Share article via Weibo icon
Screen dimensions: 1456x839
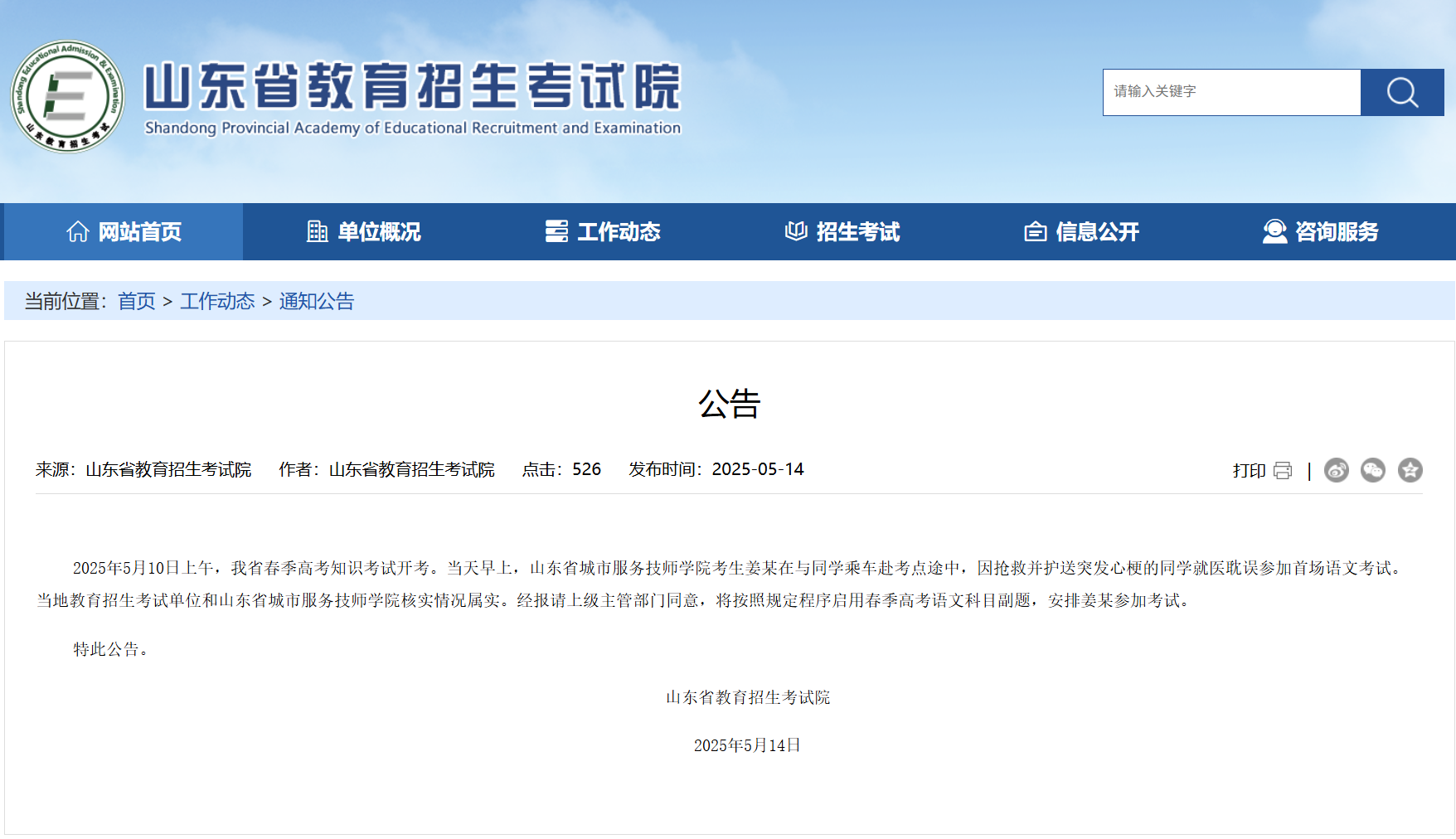click(x=1337, y=470)
